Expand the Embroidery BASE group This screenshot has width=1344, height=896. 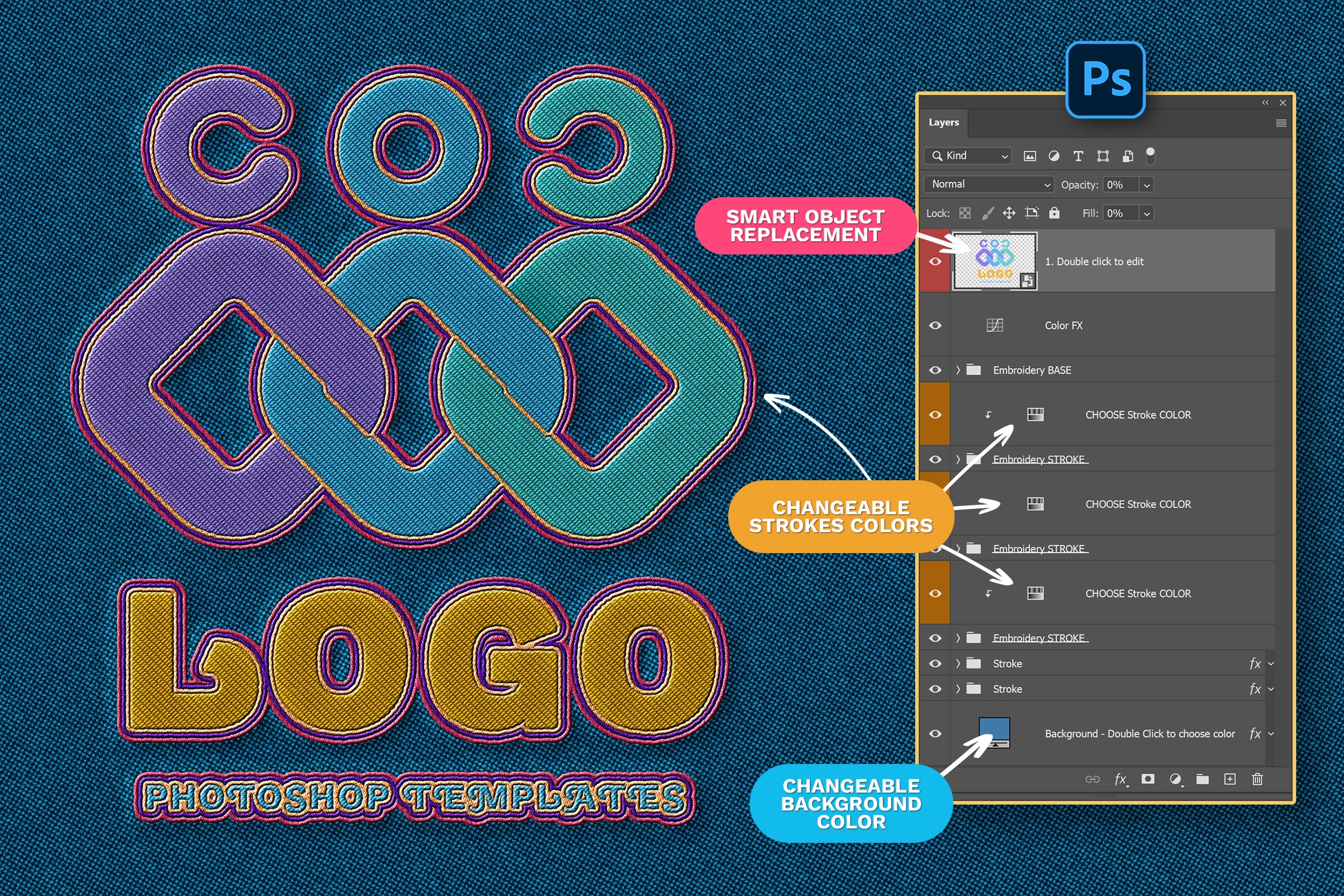958,370
